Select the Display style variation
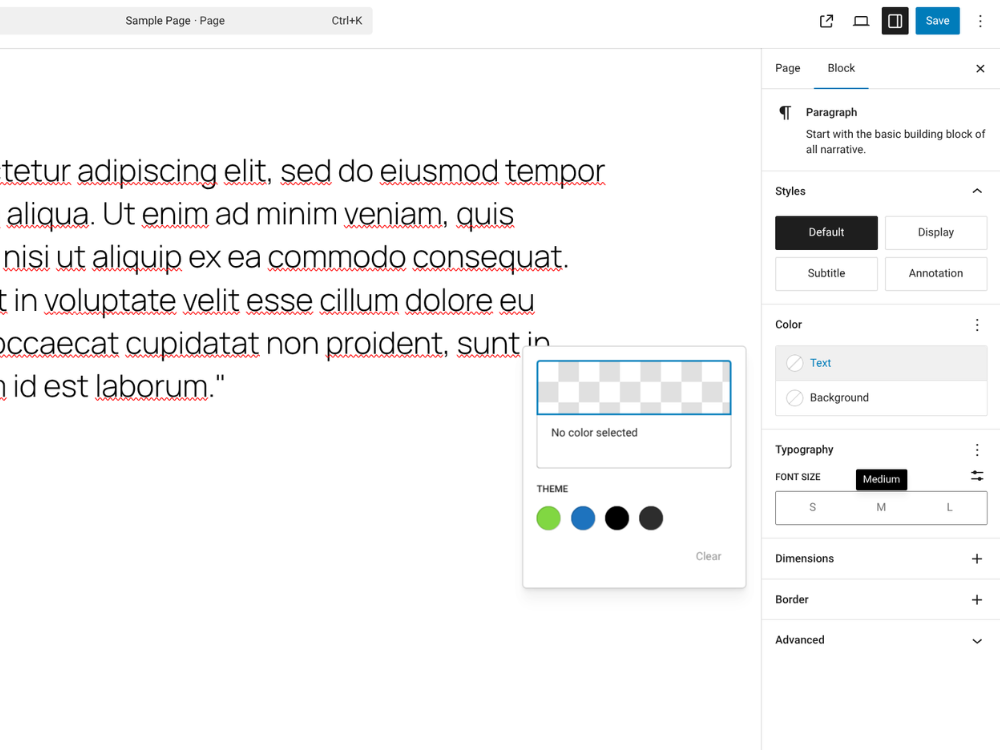Screen dimensions: 1000x750 936,232
